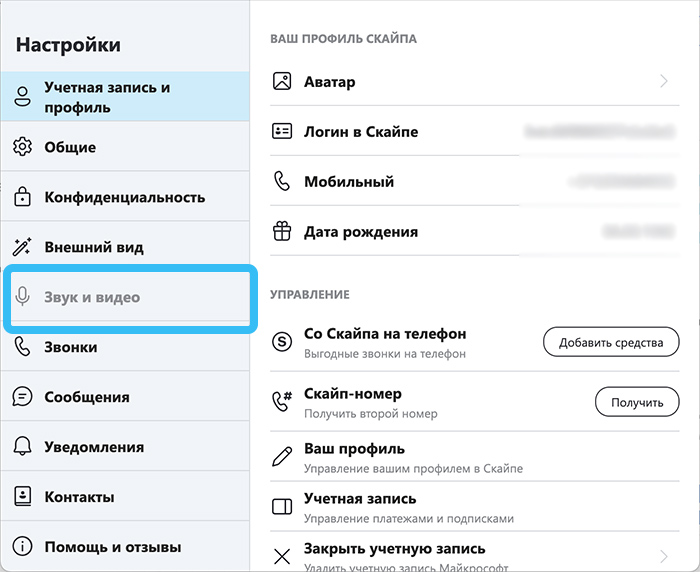
Task: Click the speech bubble icon for Сообщения
Action: click(22, 397)
